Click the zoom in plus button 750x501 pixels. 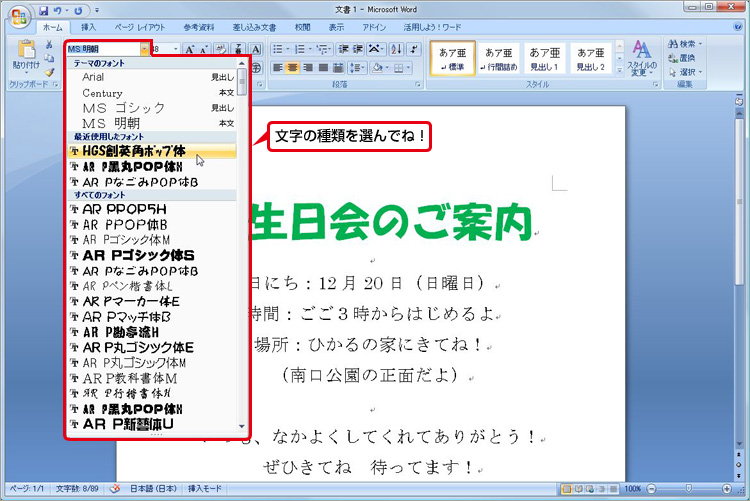(x=727, y=489)
